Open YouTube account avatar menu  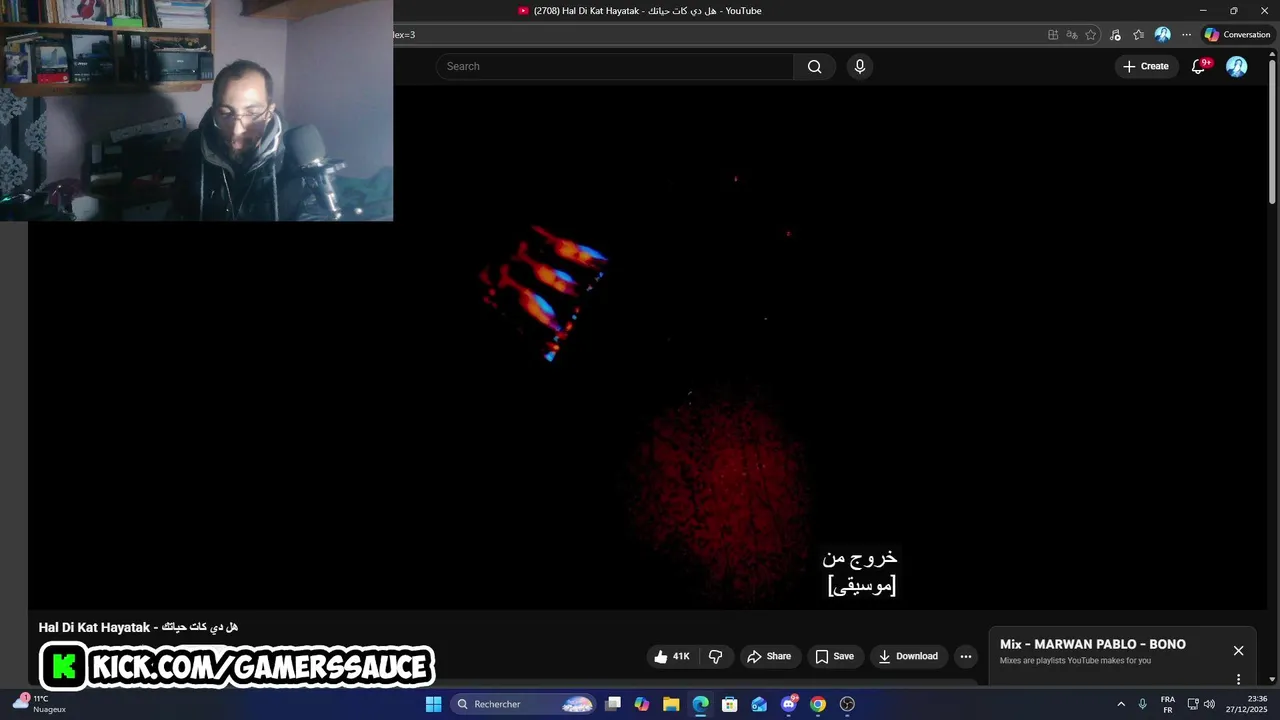(1237, 66)
